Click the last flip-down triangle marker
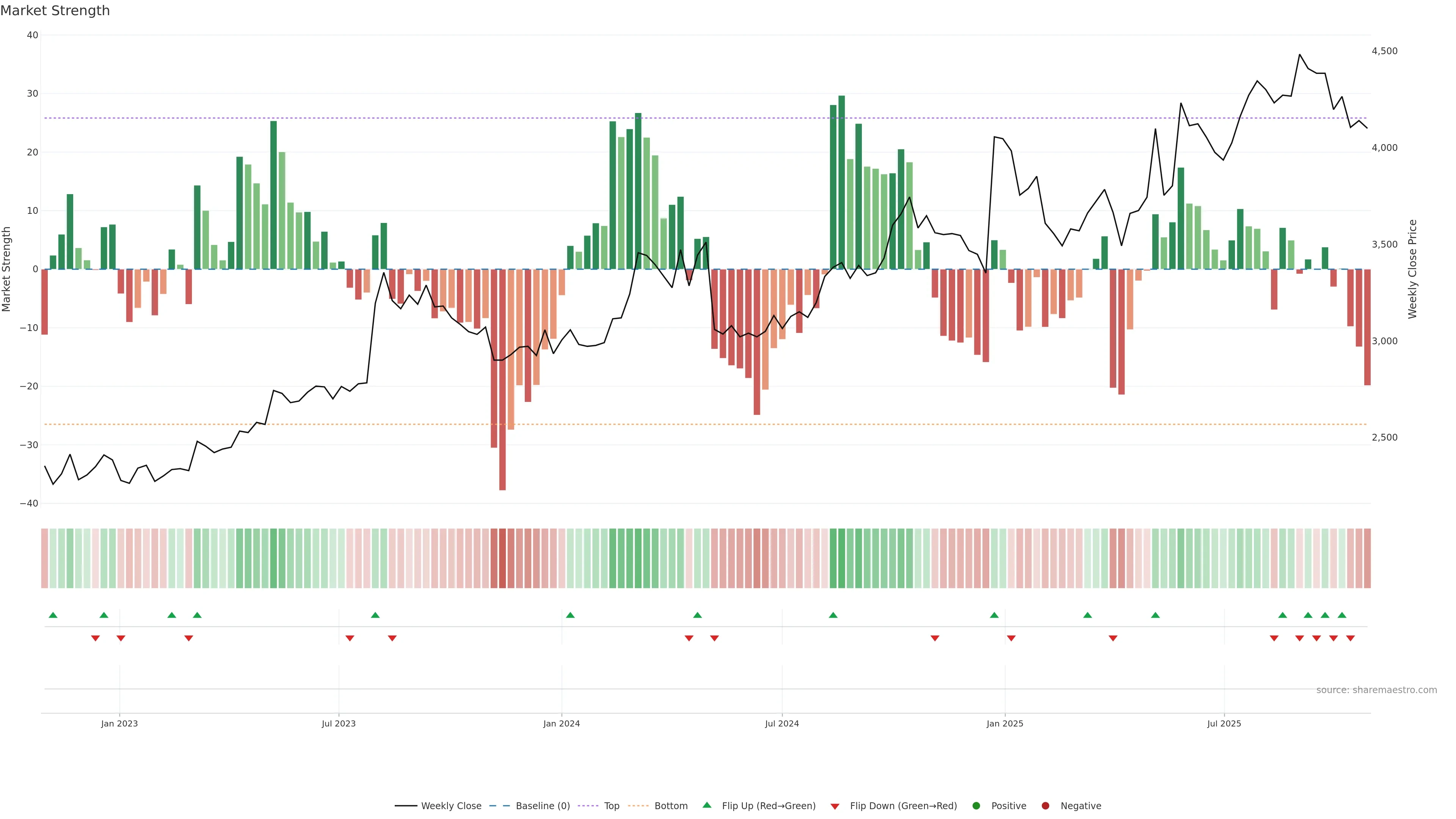 [x=1350, y=638]
